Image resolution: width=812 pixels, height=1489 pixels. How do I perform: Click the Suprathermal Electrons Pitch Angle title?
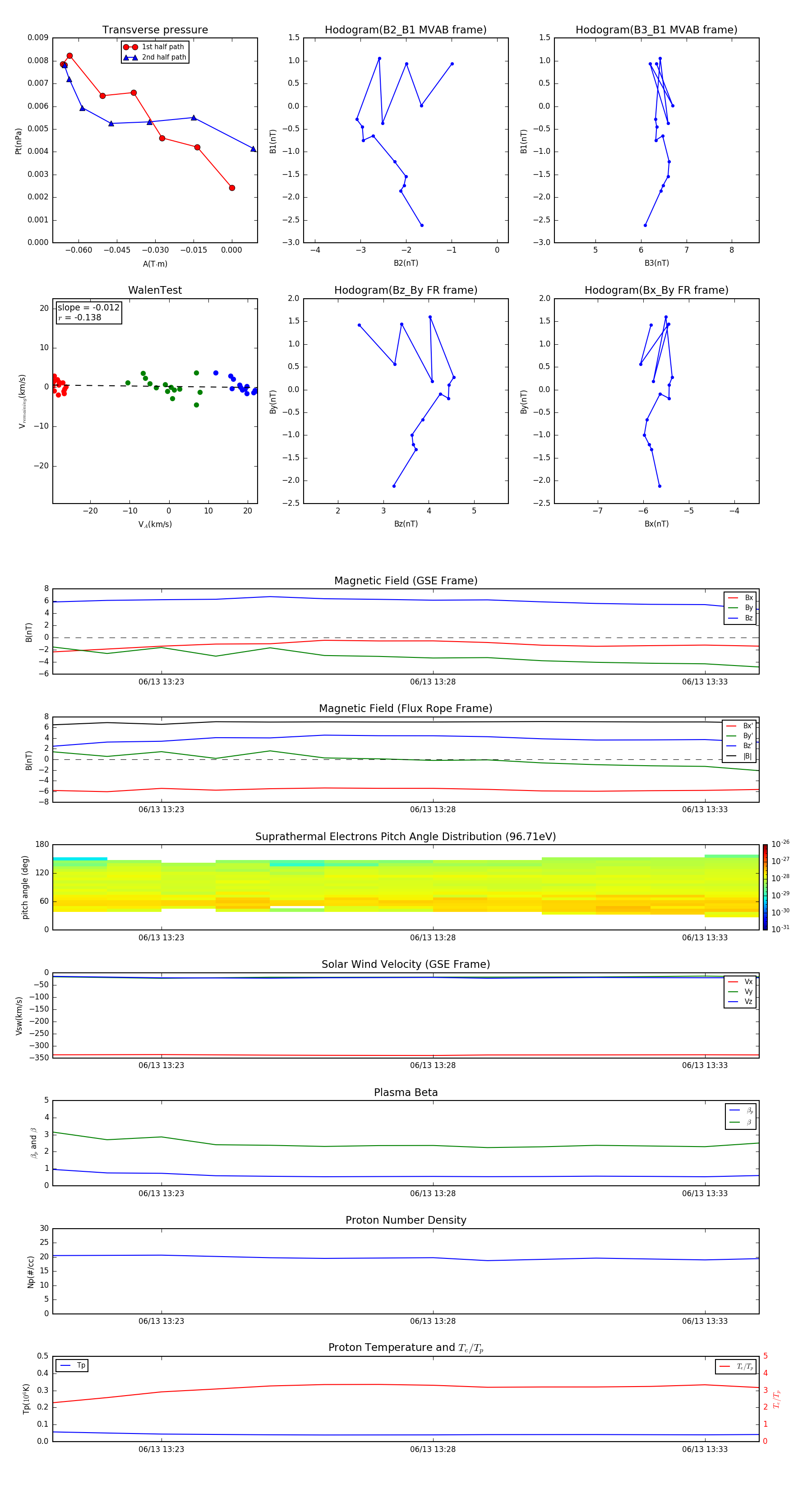406,837
